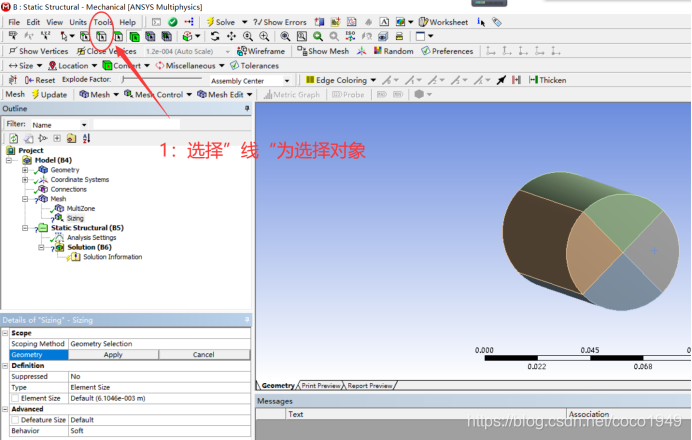The height and width of the screenshot is (440, 692).
Task: Toggle the Element Size checkbox
Action: (15, 398)
